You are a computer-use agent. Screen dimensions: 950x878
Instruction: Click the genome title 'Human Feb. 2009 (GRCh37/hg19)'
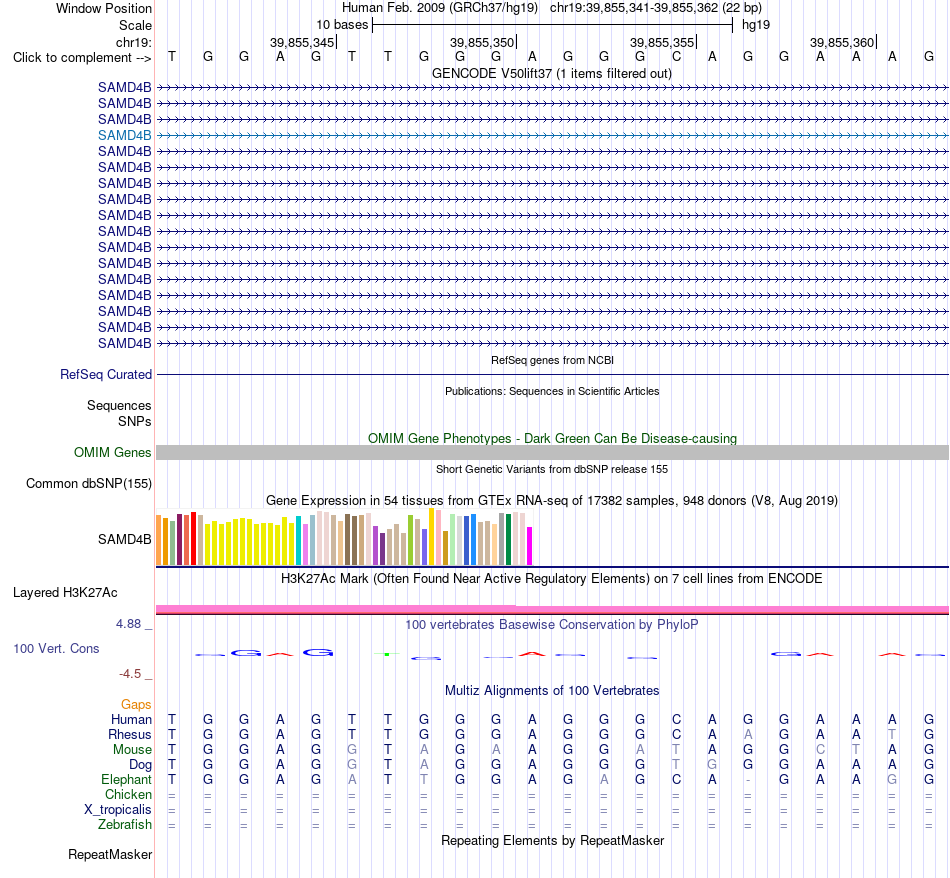coord(440,8)
